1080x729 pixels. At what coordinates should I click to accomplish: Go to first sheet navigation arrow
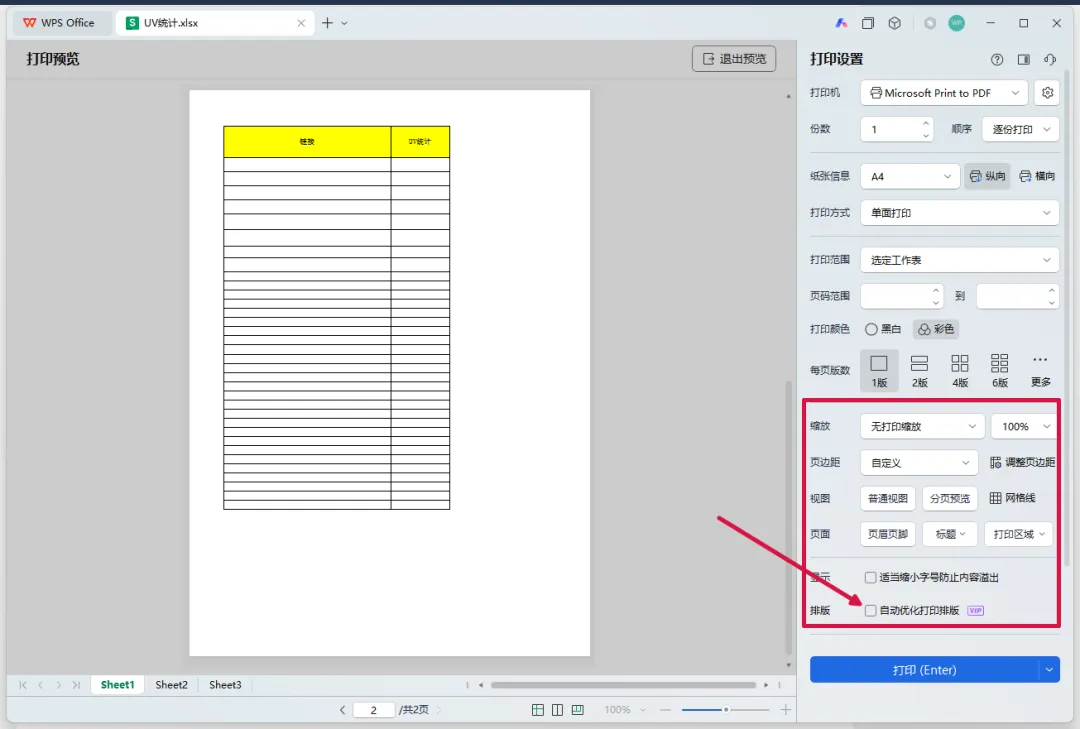(x=23, y=685)
